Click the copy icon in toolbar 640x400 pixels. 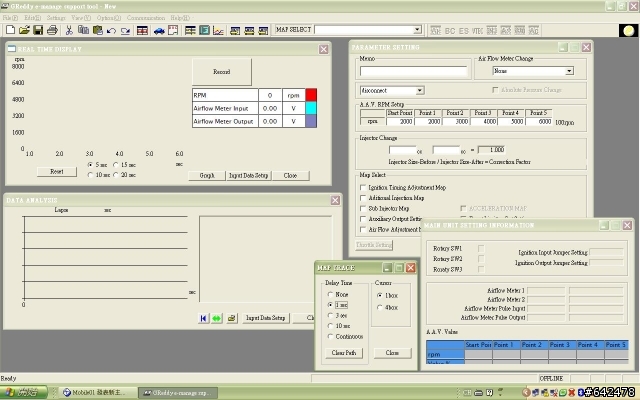[x=83, y=30]
